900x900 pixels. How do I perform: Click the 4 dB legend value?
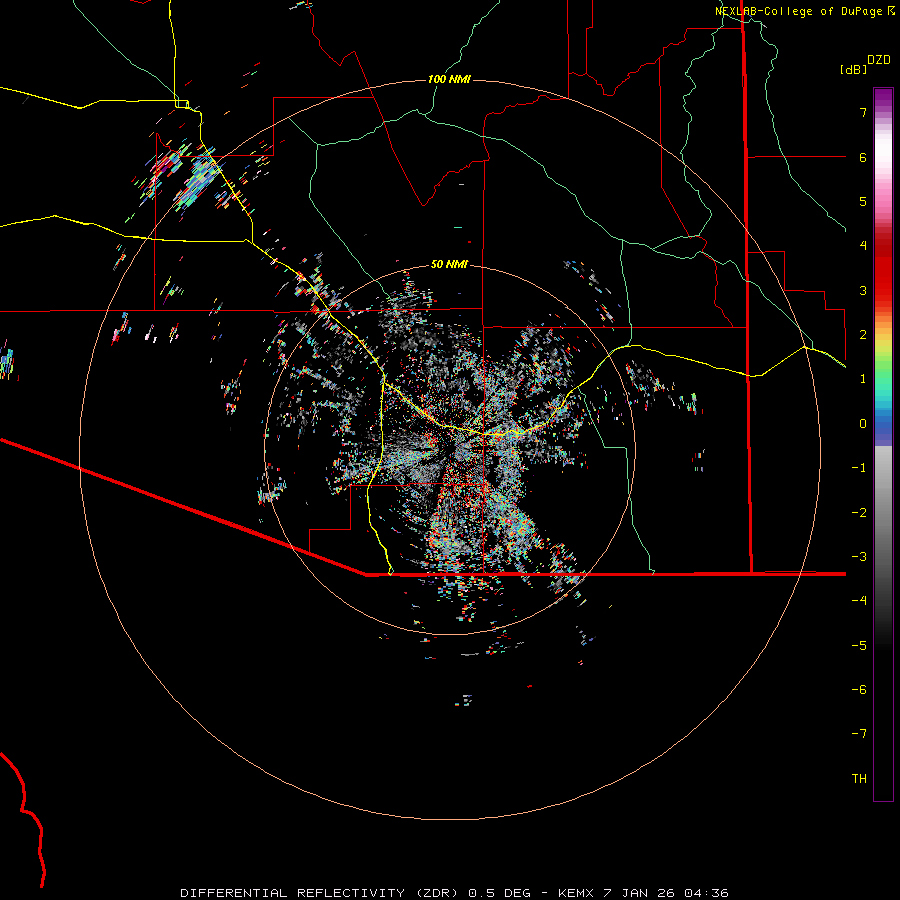click(863, 246)
